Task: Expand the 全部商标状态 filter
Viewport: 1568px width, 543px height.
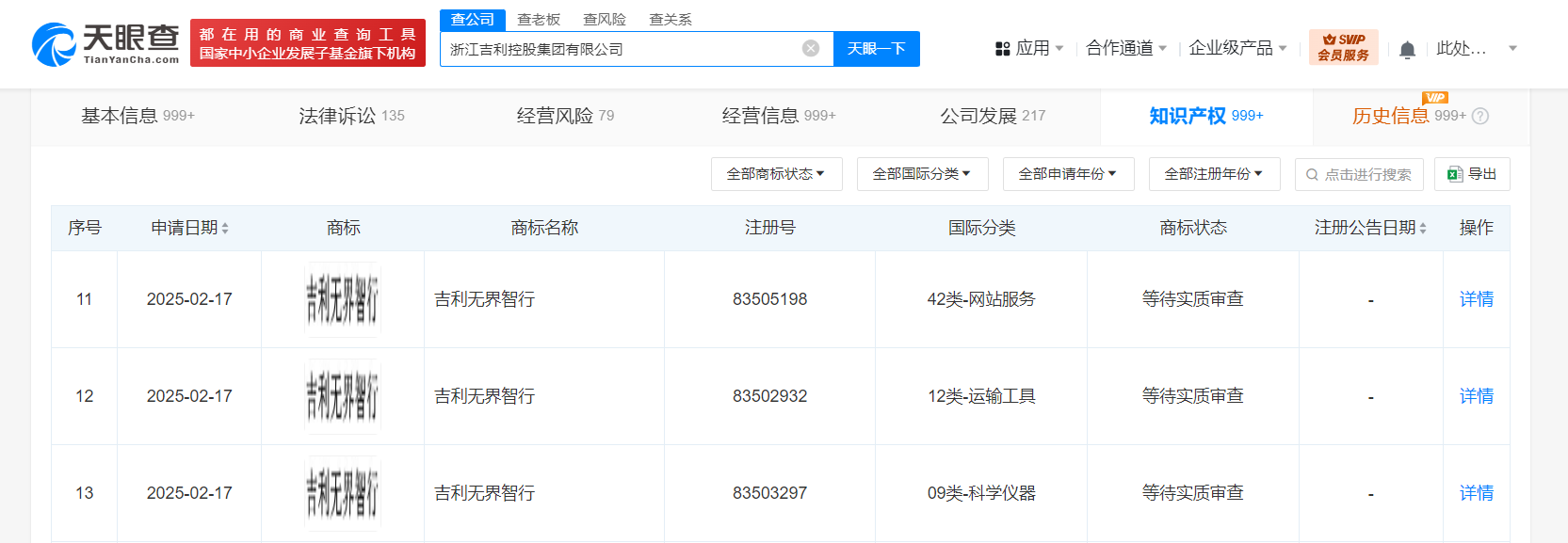Action: click(x=776, y=174)
